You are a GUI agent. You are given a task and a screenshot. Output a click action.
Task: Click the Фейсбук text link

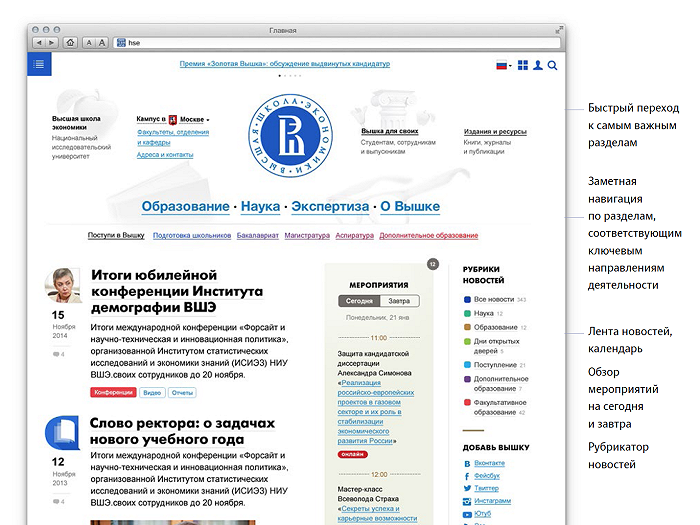487,476
